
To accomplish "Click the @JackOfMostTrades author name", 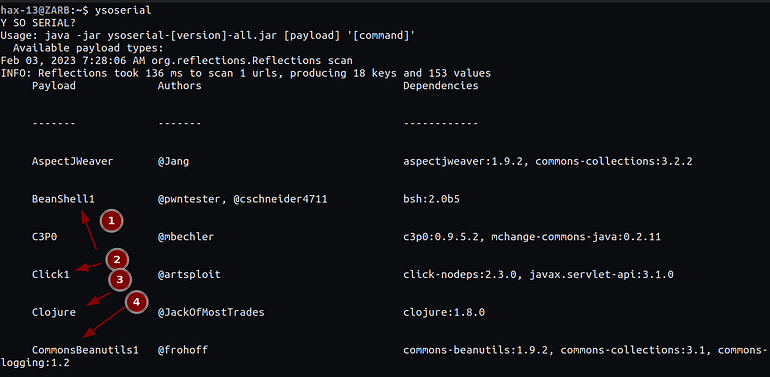I will pos(211,312).
